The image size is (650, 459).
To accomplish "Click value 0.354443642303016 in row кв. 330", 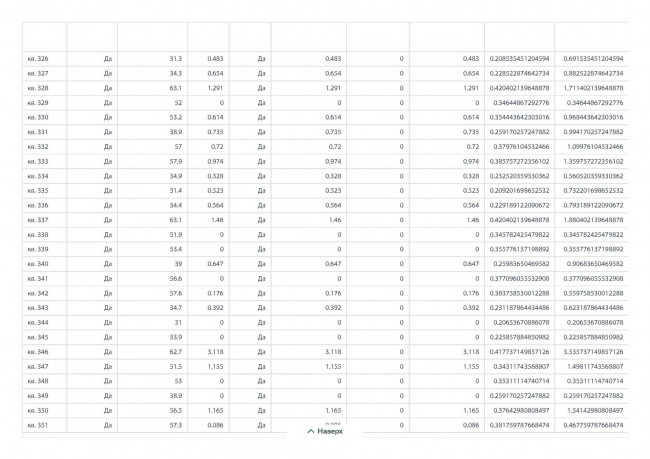I will pos(519,117).
